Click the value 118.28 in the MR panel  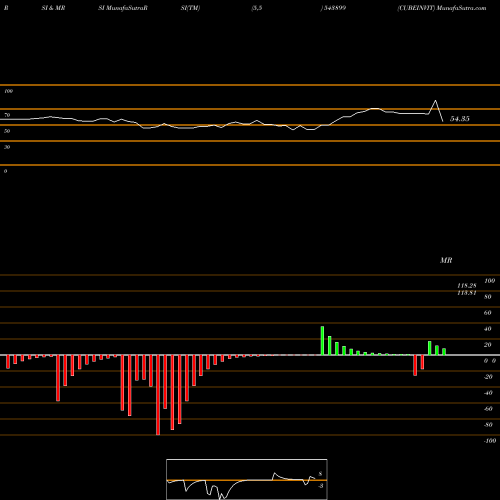click(467, 286)
